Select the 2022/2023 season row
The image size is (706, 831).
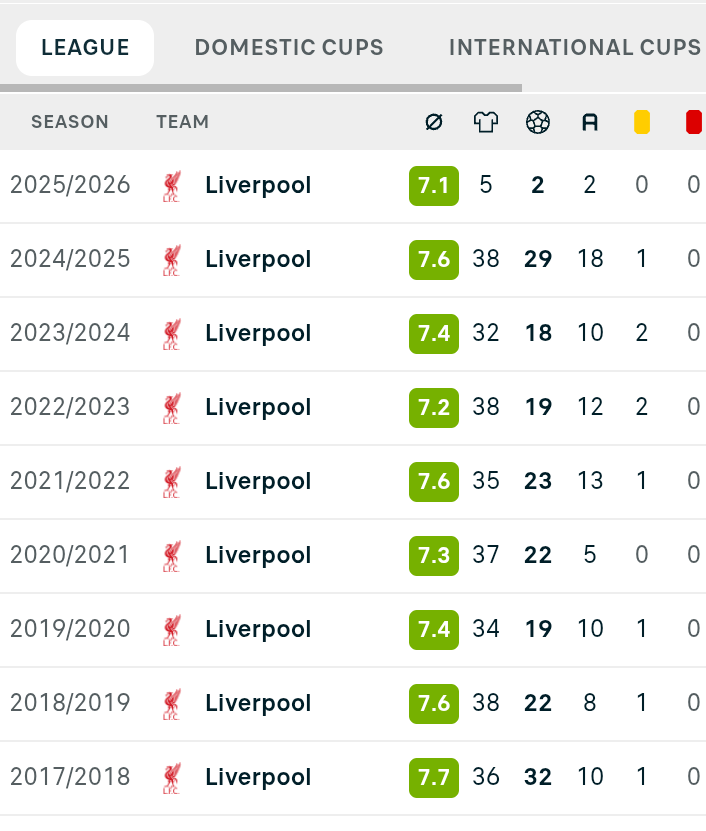click(70, 408)
